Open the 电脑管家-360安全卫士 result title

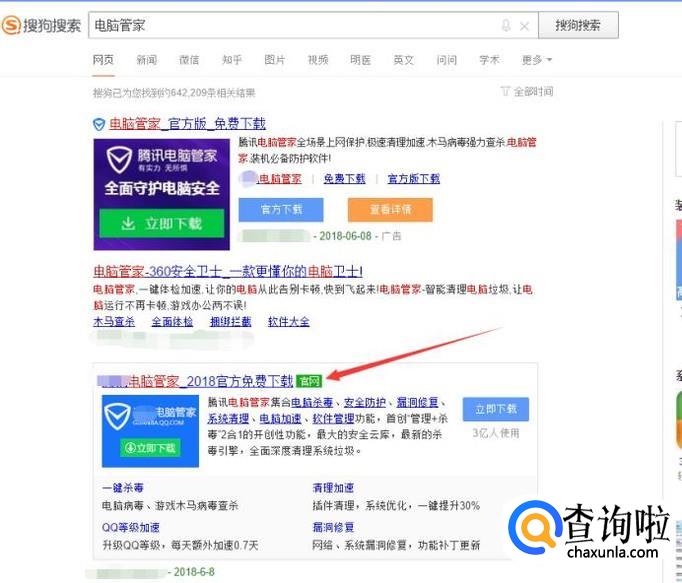[x=228, y=271]
